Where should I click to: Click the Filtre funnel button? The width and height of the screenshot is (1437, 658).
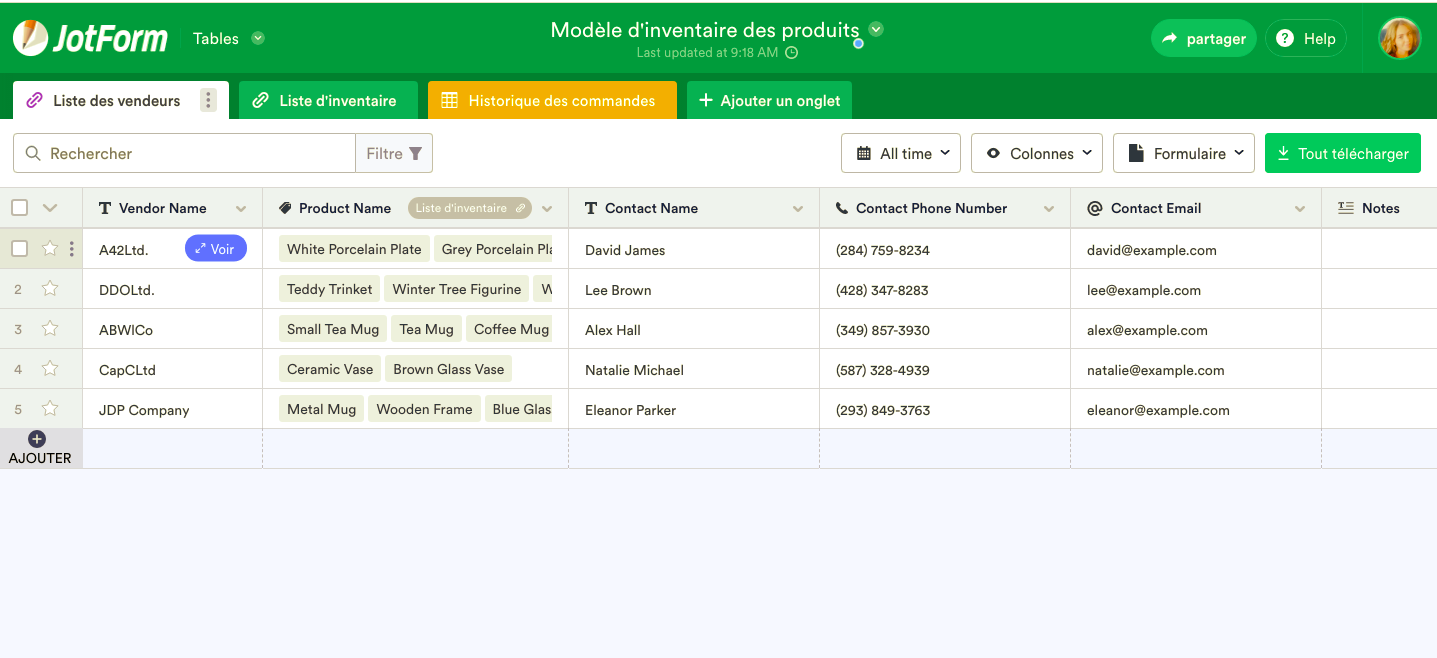pos(394,153)
